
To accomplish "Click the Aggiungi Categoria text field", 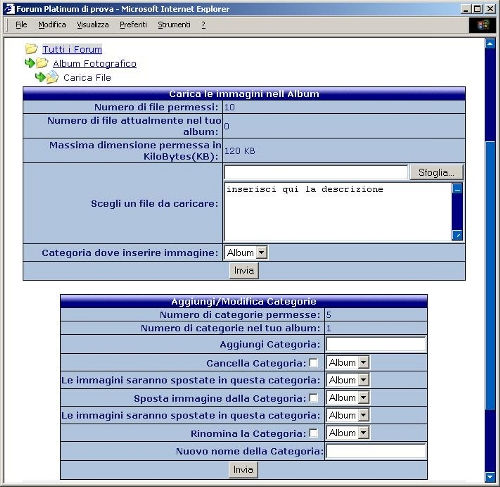I will [x=376, y=344].
